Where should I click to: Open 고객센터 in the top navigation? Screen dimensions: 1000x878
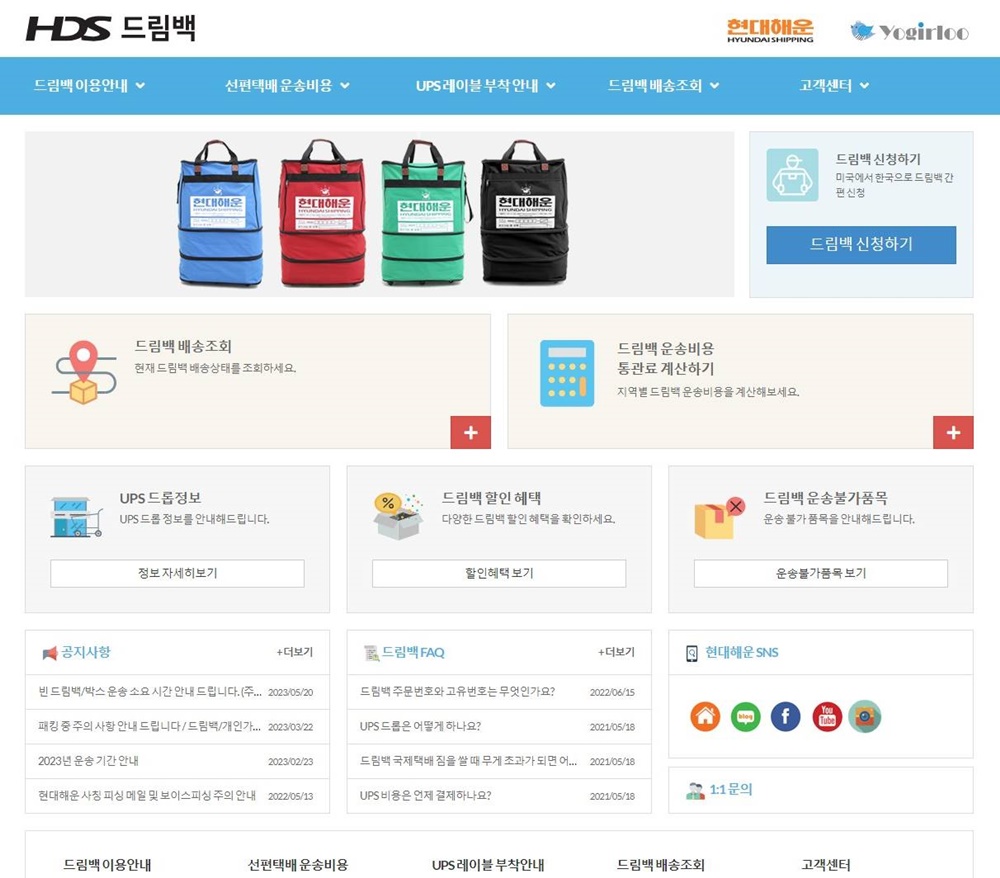[x=826, y=85]
